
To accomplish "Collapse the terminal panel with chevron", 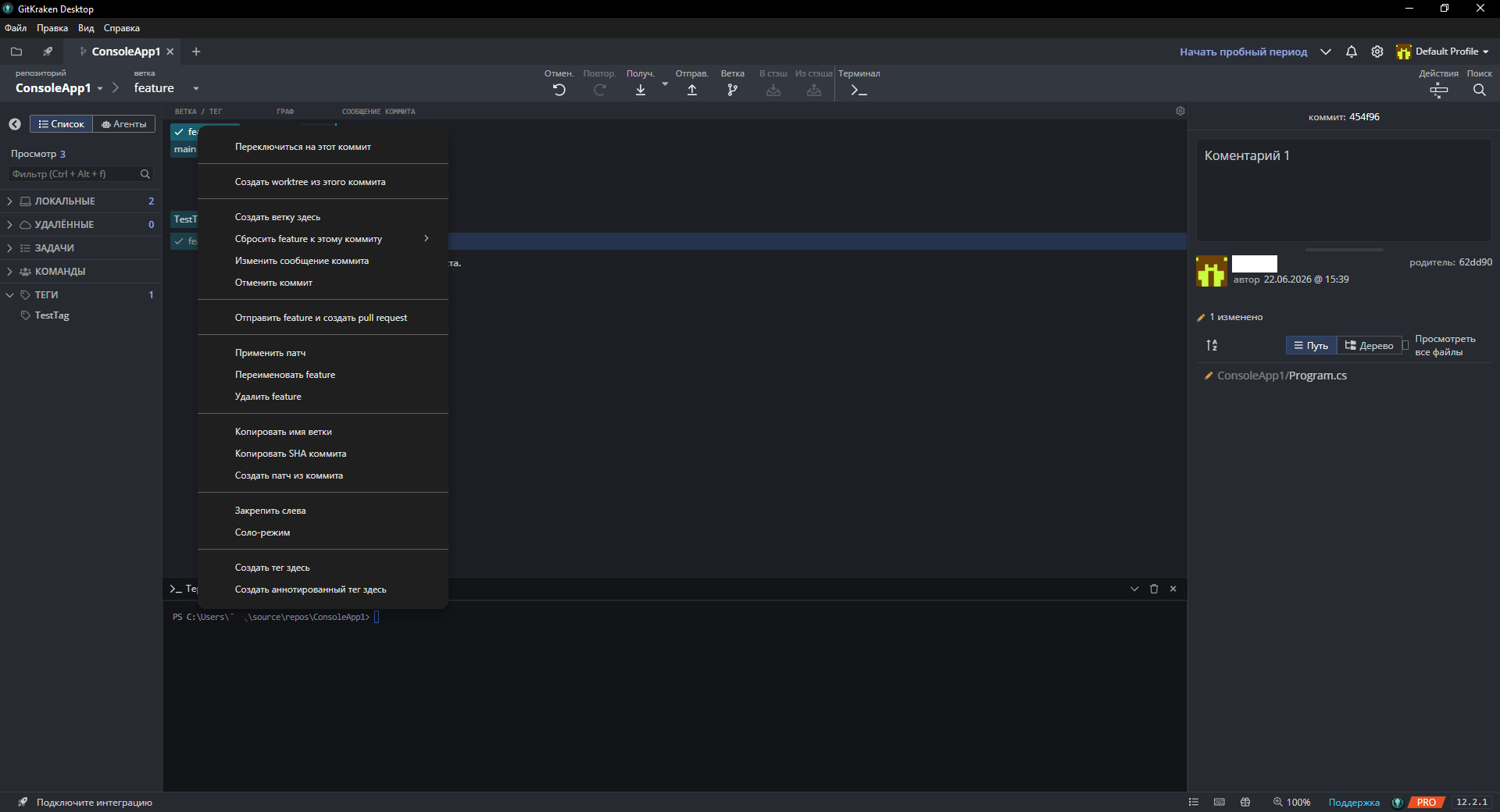I will click(x=1134, y=589).
